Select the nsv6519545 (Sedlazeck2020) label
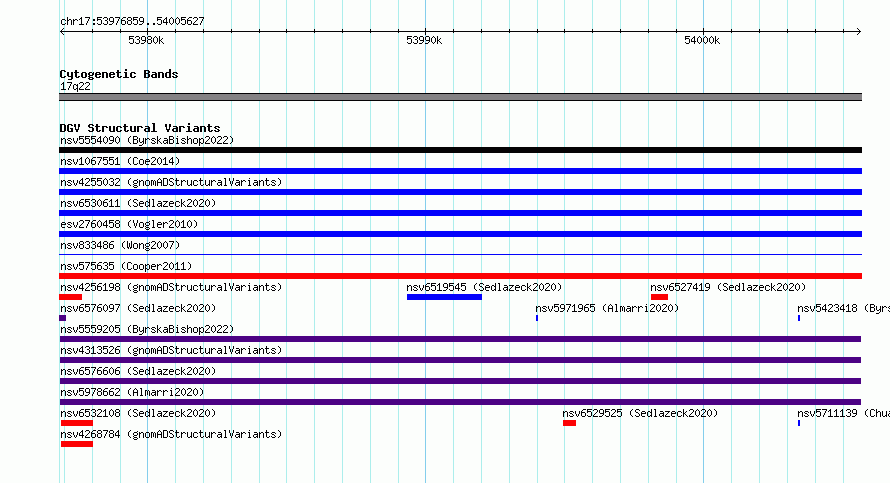Viewport: 890px width, 483px height. click(484, 287)
